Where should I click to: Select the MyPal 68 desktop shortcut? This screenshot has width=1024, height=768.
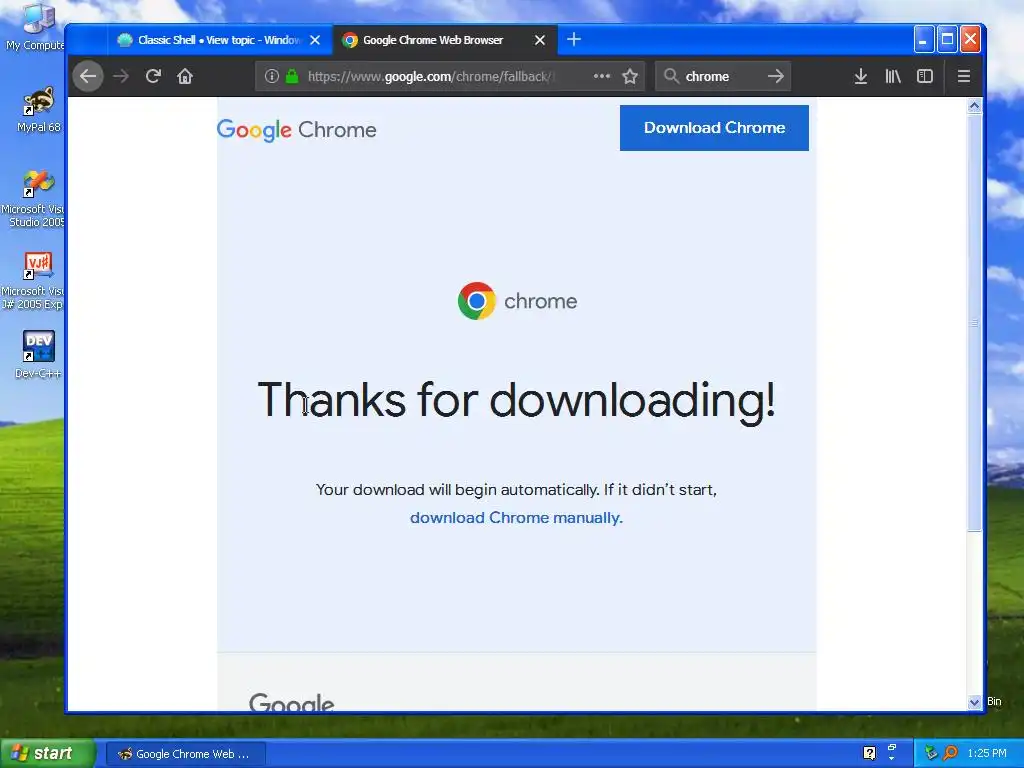point(38,110)
